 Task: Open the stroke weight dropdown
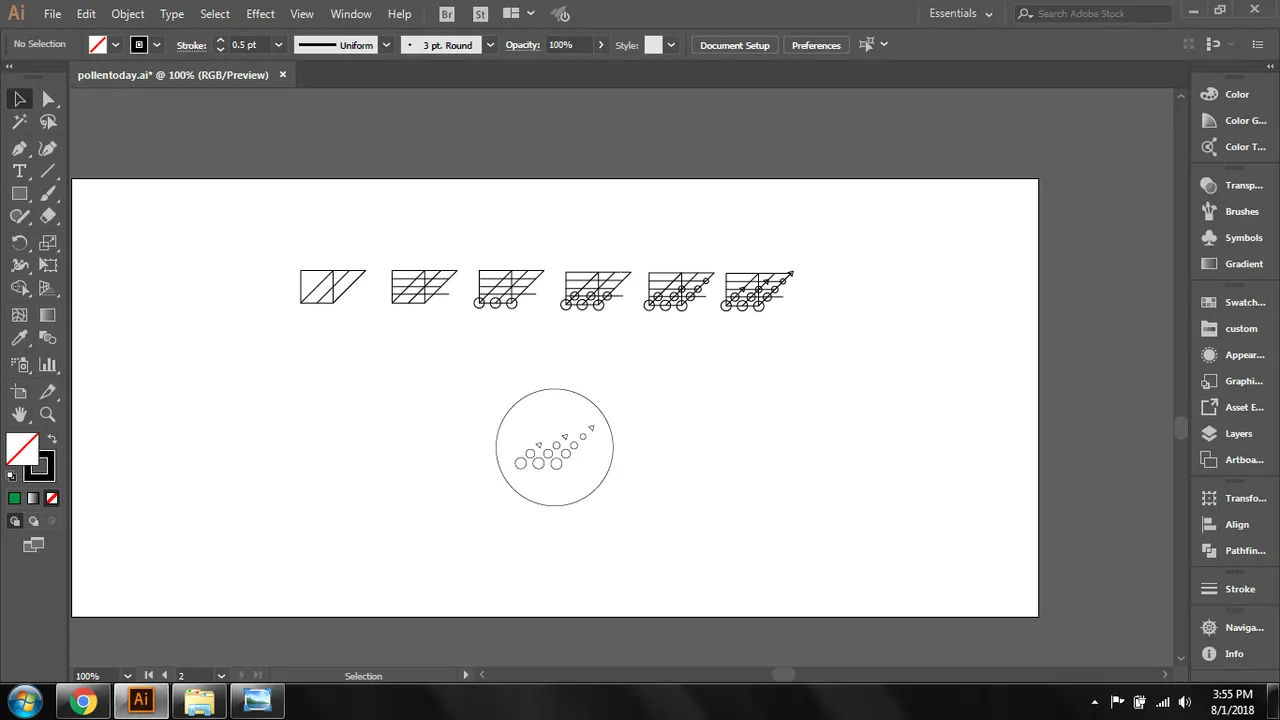coord(279,45)
